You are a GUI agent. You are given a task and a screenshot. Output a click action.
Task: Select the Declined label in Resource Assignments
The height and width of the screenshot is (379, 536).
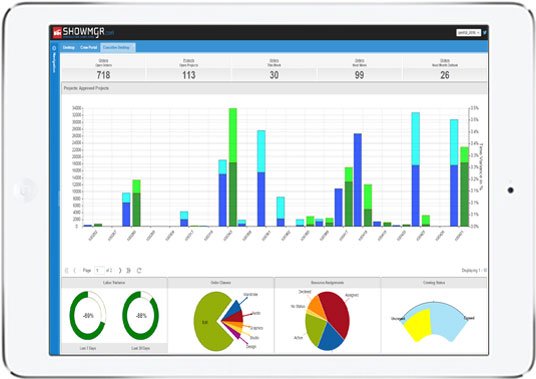pyautogui.click(x=305, y=292)
